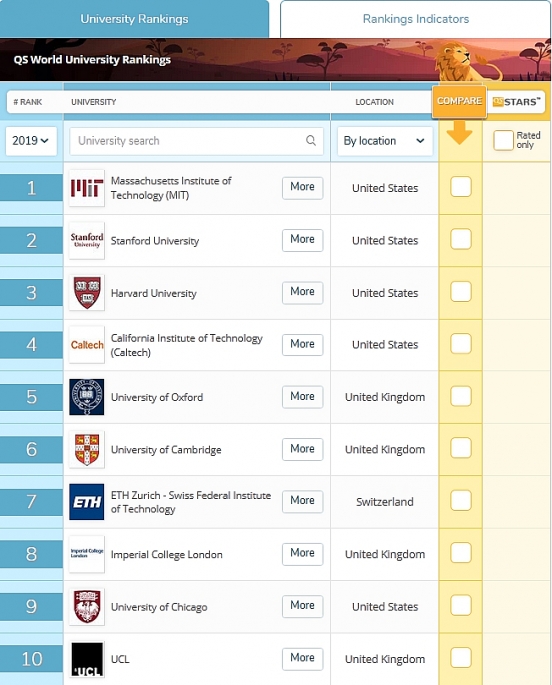552x685 pixels.
Task: Click More for Stanford University
Action: click(303, 239)
